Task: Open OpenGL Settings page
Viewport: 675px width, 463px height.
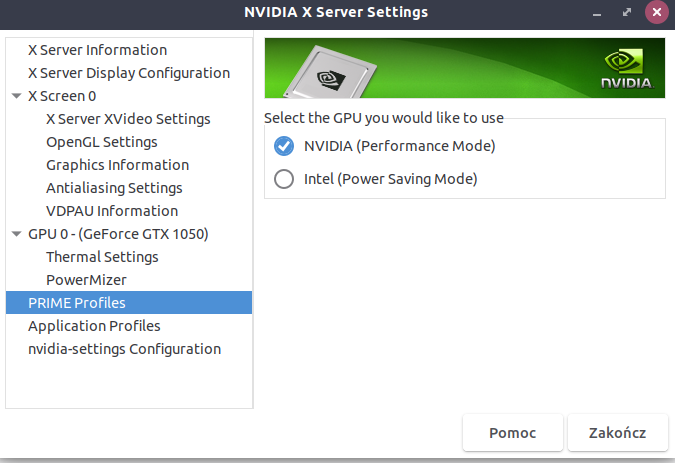Action: coord(101,142)
